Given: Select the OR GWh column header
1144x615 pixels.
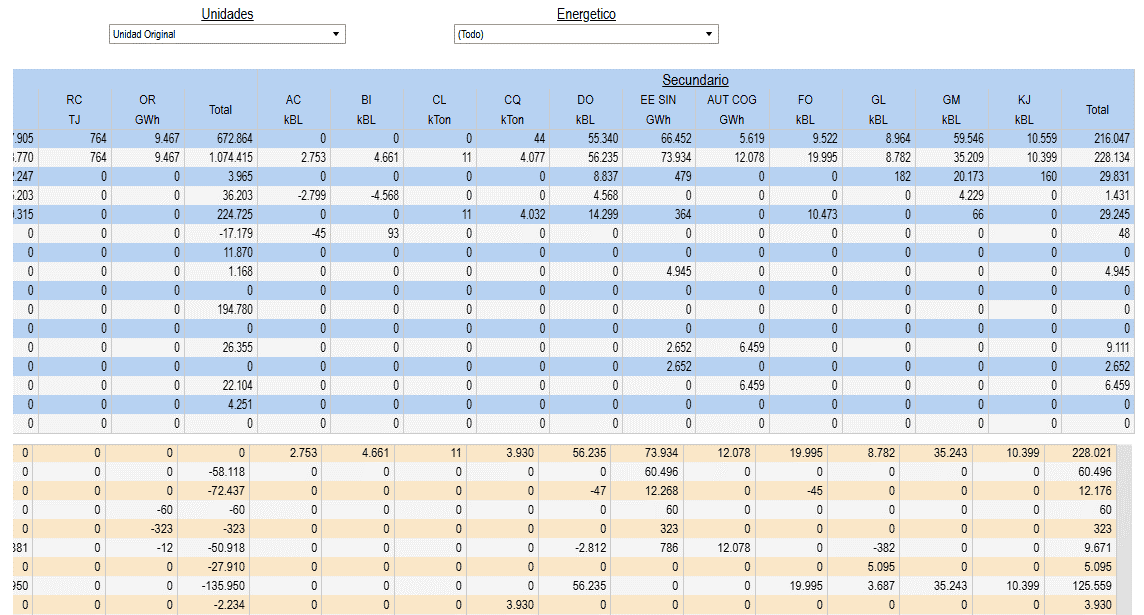Looking at the screenshot, I should [x=147, y=109].
